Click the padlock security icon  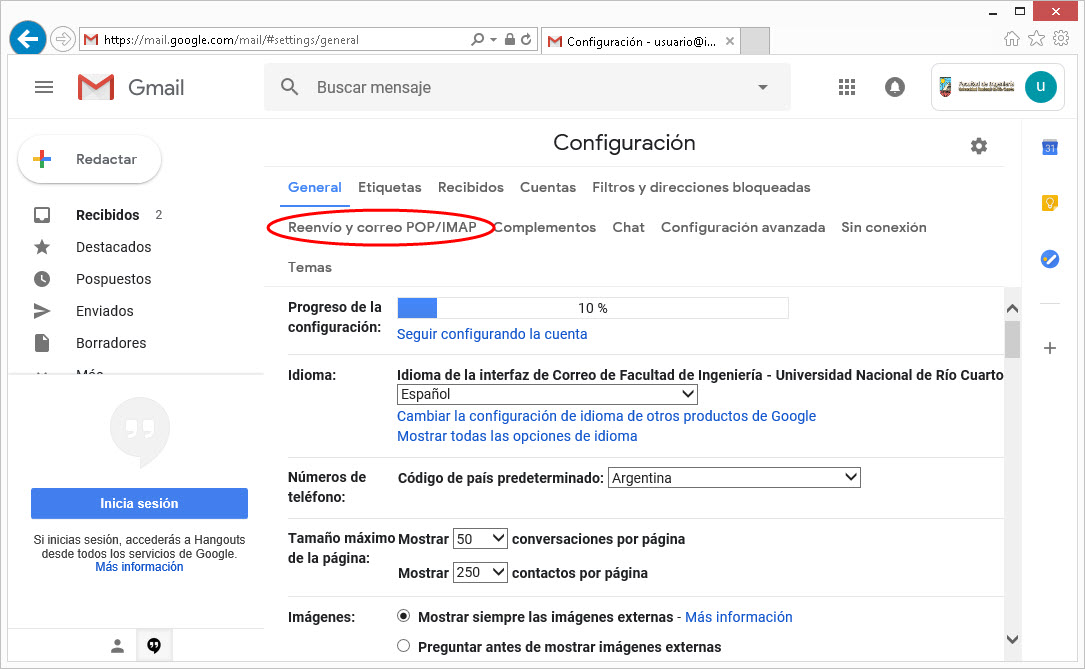tap(509, 39)
